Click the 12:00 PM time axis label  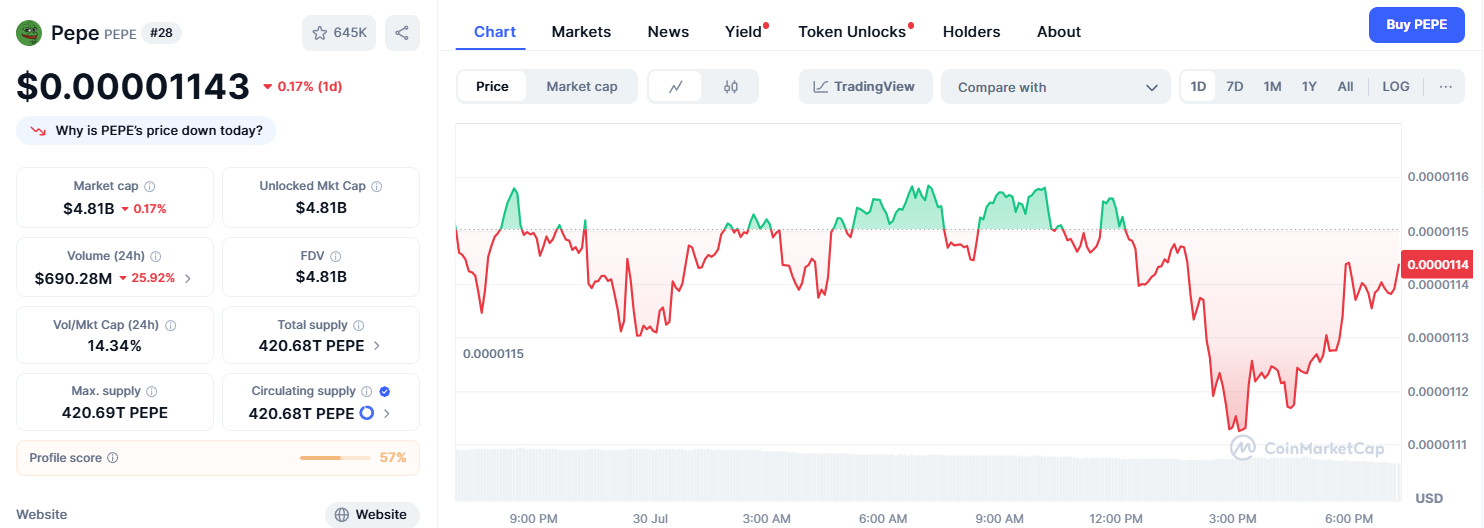(1116, 519)
